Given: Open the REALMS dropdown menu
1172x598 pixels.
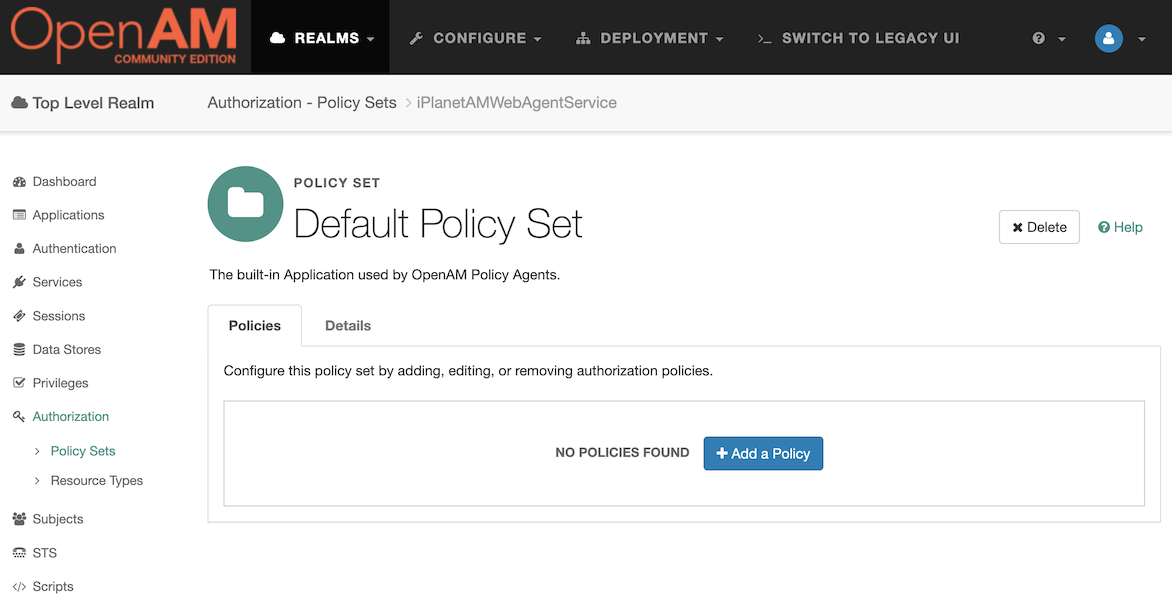Looking at the screenshot, I should click(x=321, y=37).
